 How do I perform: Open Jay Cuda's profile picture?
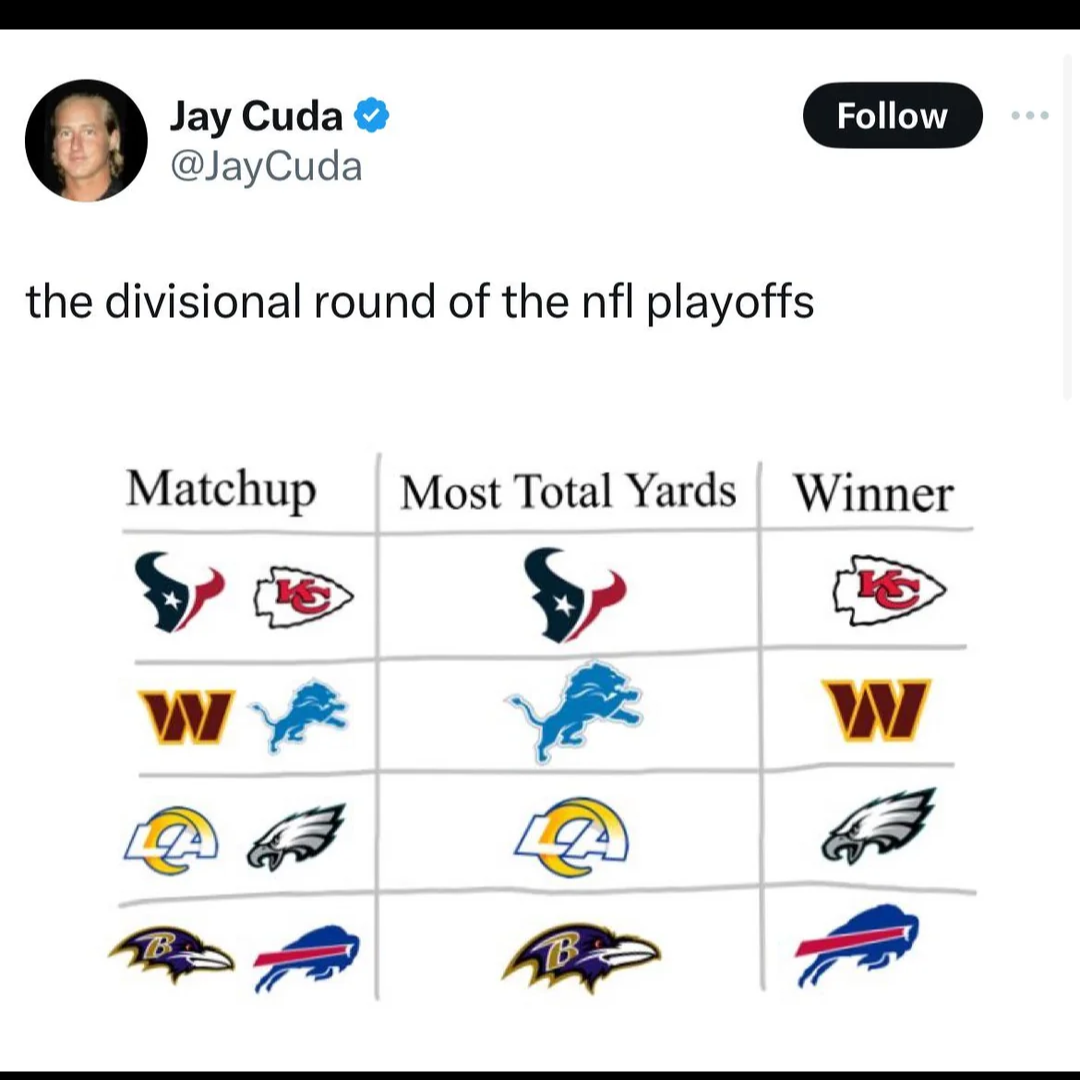[x=86, y=140]
